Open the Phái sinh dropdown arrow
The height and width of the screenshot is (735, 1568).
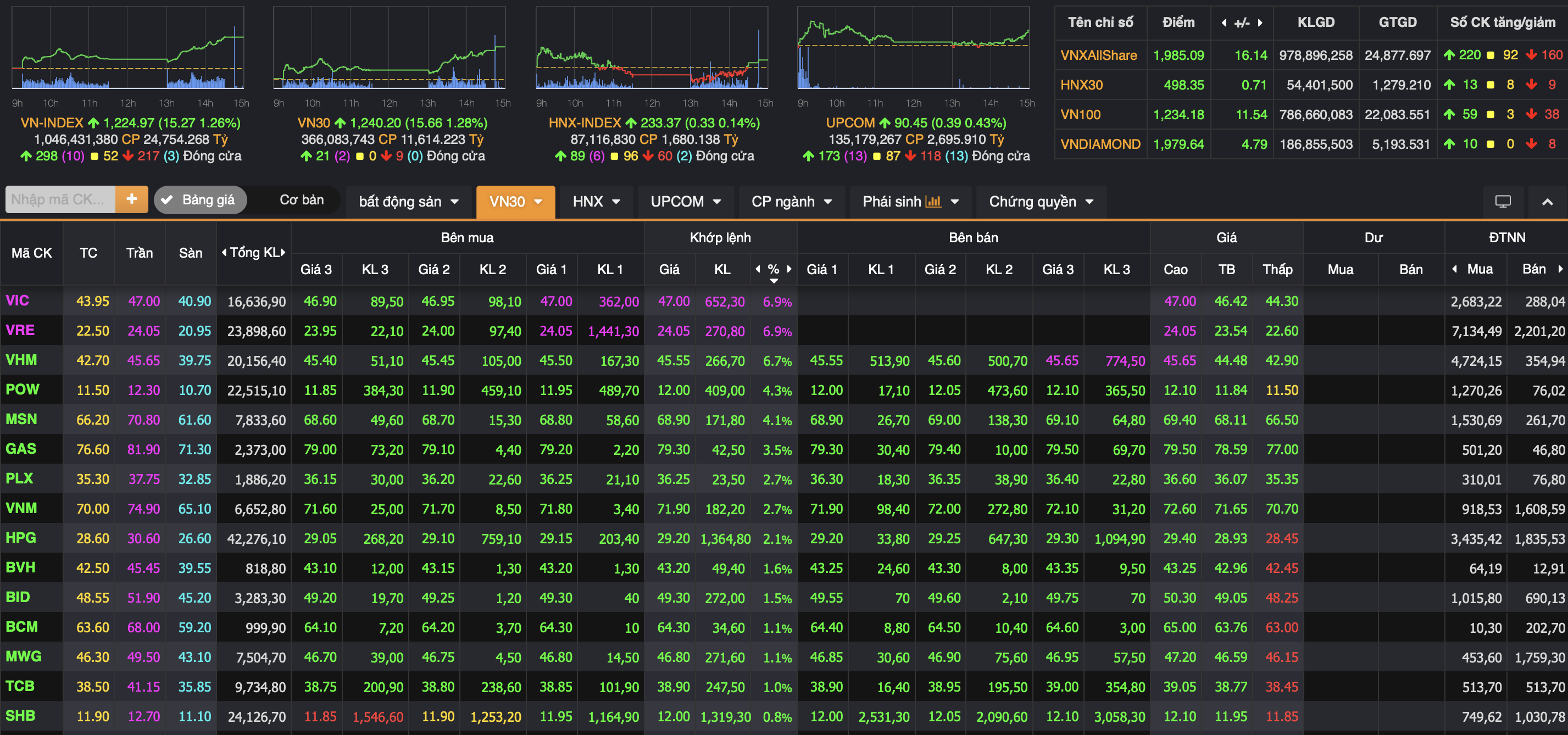[954, 202]
